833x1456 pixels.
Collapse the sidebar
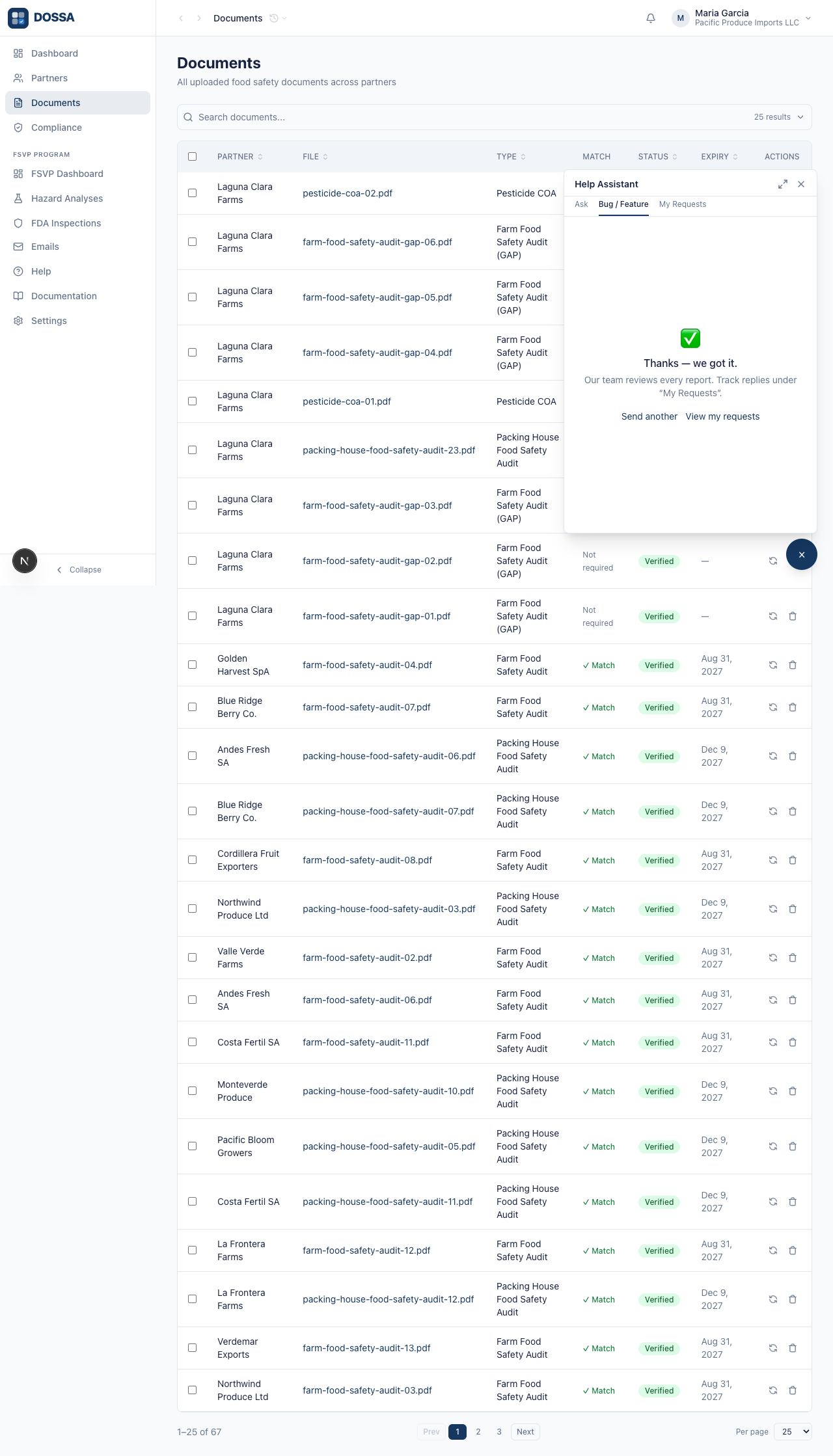click(79, 570)
